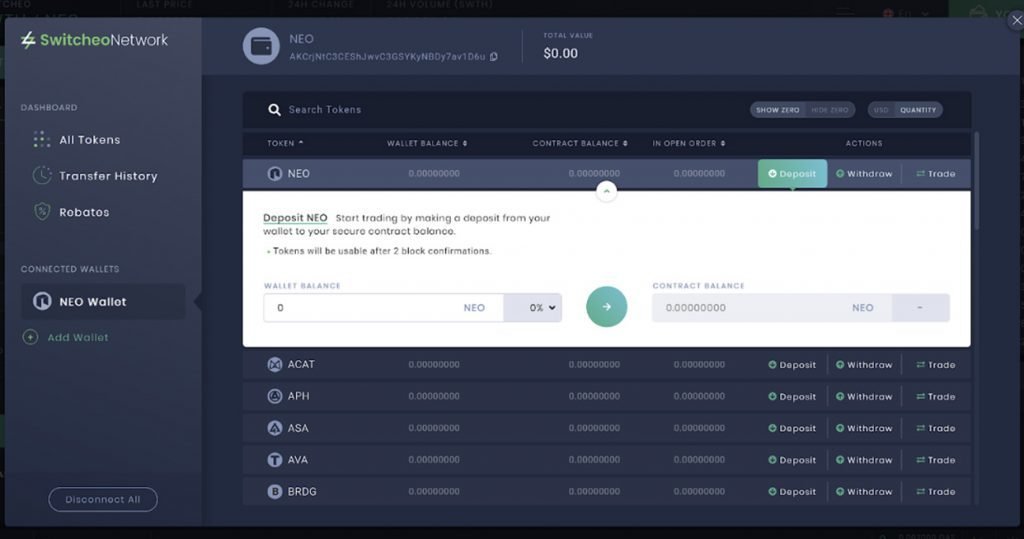Confirm deposit with green arrow button
This screenshot has width=1024, height=539.
pyautogui.click(x=607, y=306)
